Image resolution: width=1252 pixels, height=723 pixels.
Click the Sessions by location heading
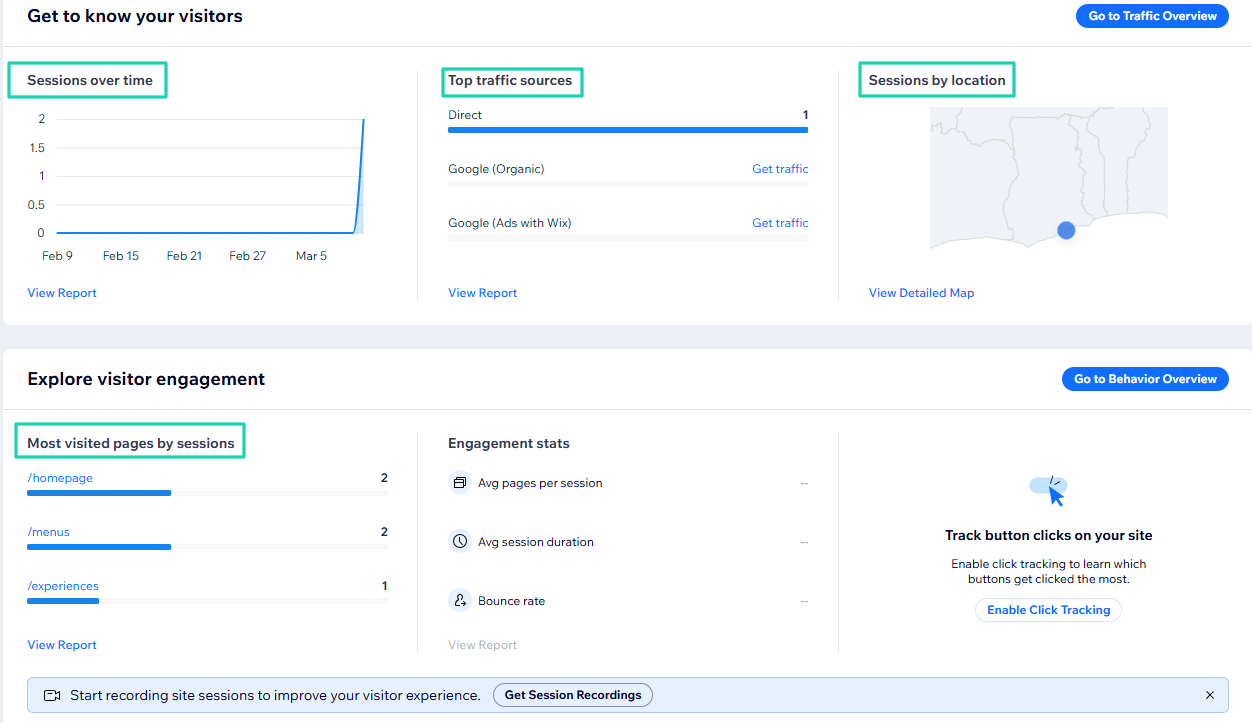pos(937,80)
